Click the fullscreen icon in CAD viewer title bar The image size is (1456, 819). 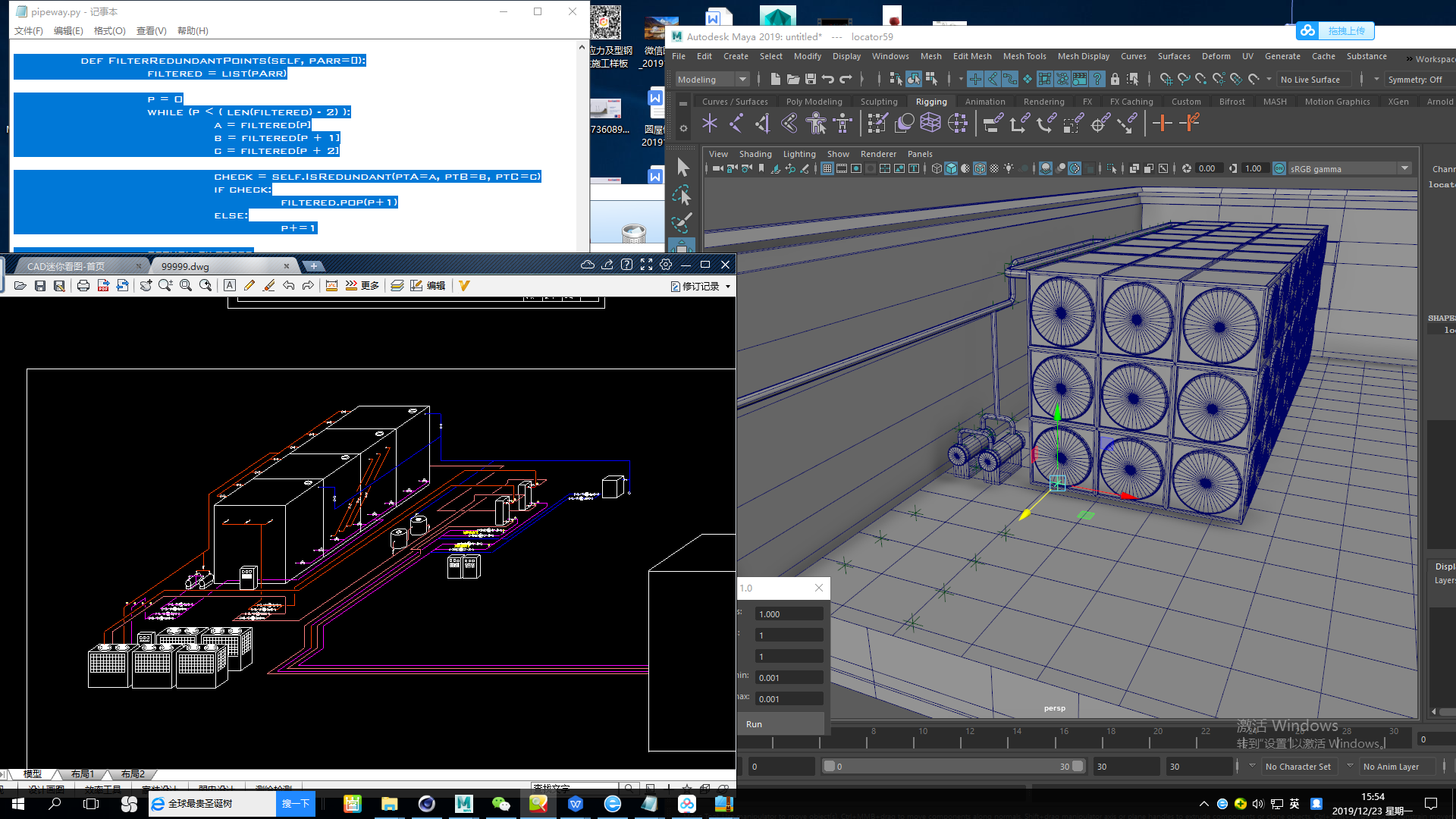pyautogui.click(x=646, y=265)
